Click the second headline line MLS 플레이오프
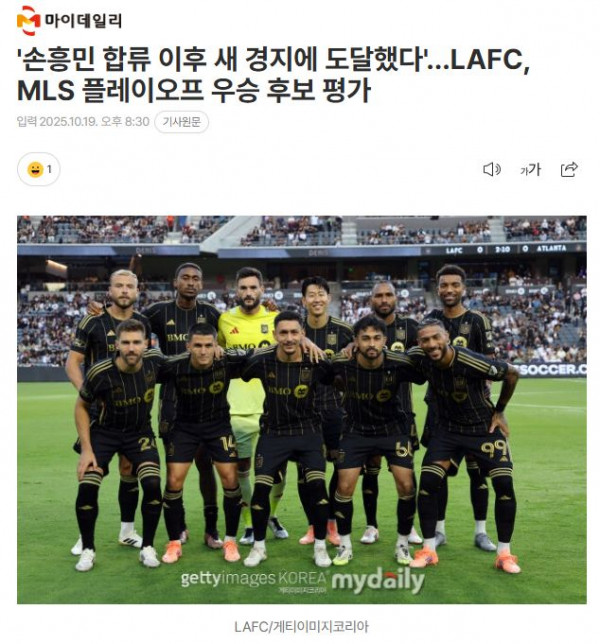This screenshot has height=644, width=600. (x=194, y=91)
